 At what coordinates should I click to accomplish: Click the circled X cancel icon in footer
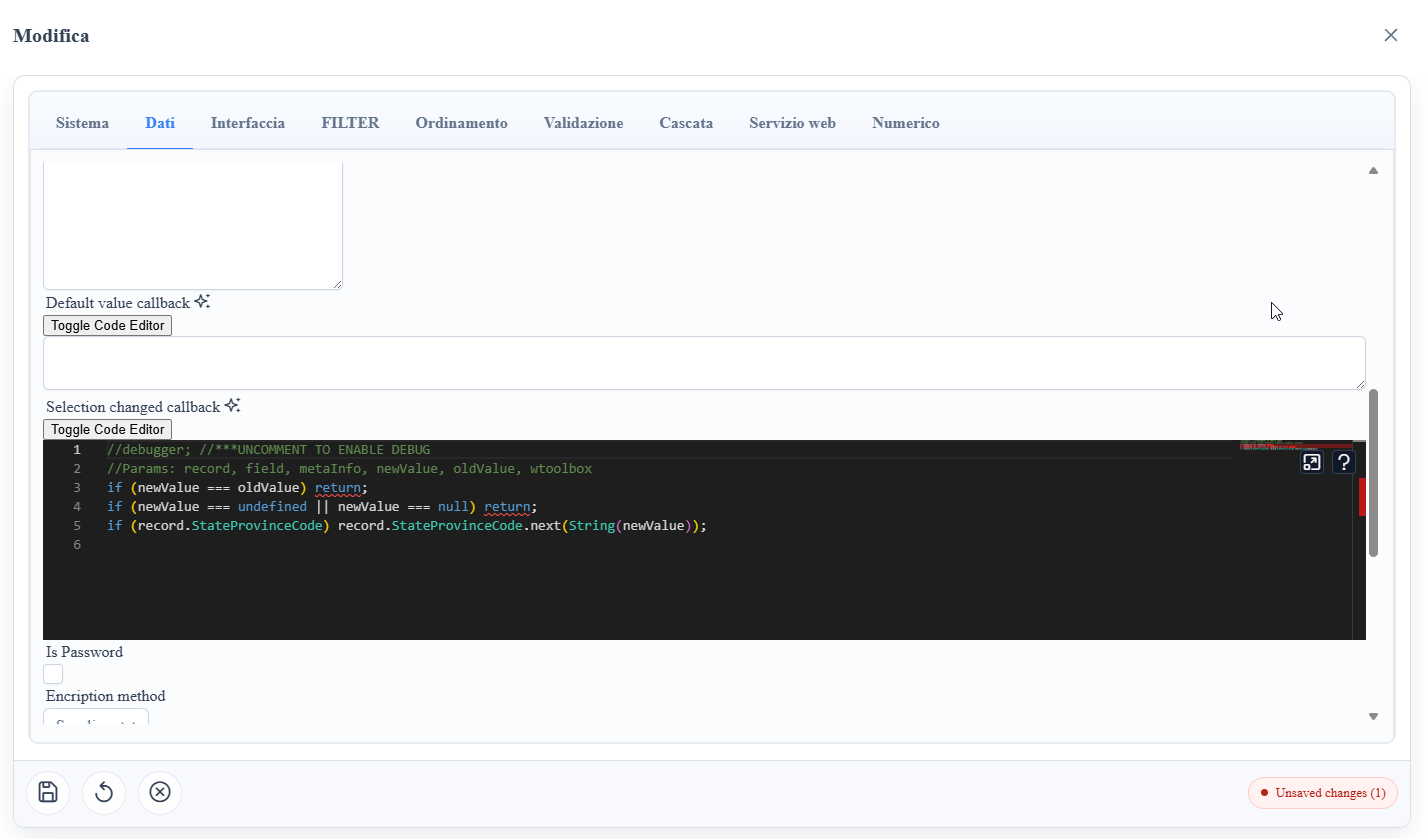click(x=160, y=793)
